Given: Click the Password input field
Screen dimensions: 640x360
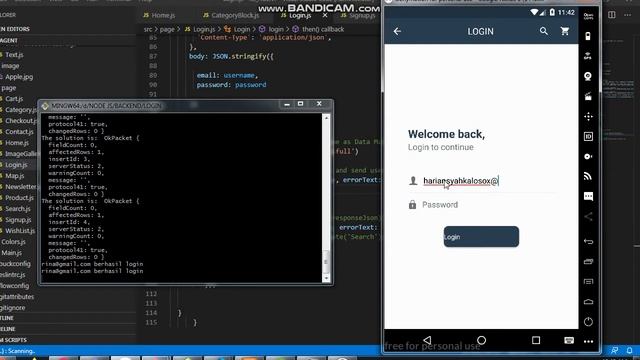Looking at the screenshot, I should click(483, 205).
